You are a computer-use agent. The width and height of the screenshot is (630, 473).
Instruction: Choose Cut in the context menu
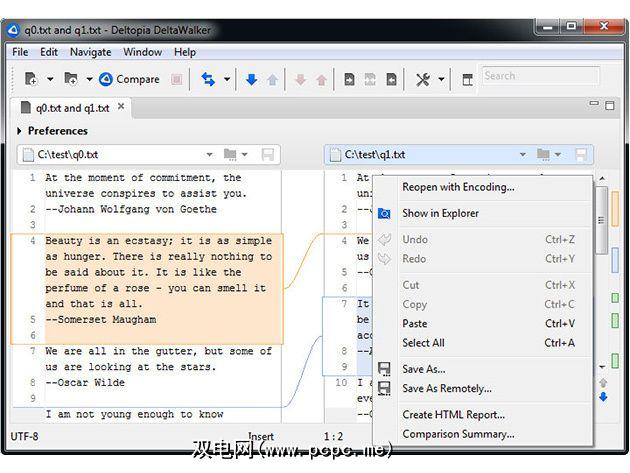point(483,285)
